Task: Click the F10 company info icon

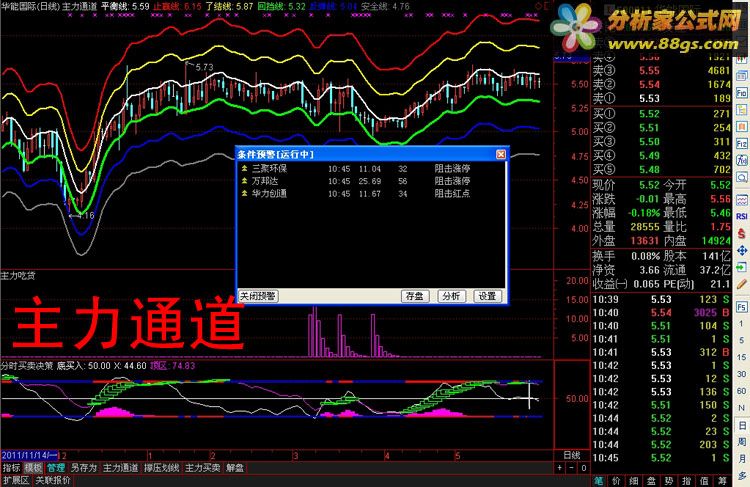Action: pos(741,93)
